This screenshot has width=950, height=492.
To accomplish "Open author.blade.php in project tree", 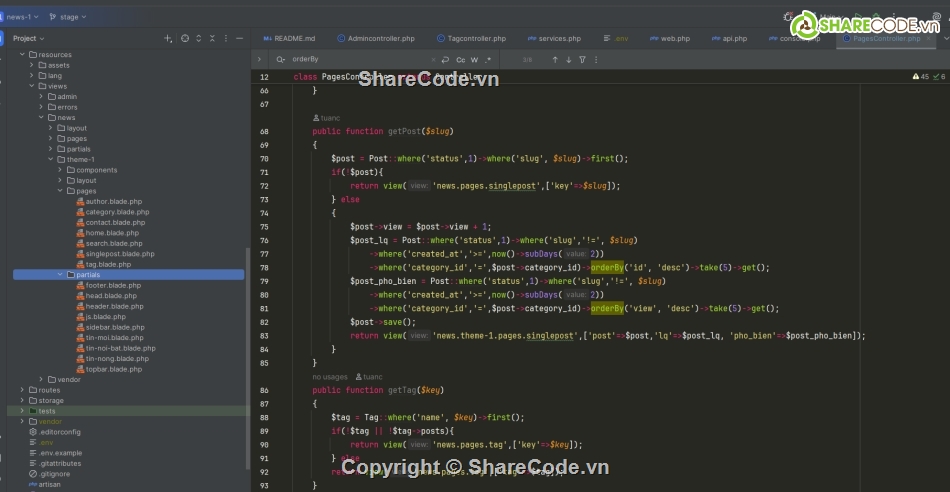I will pyautogui.click(x=113, y=202).
